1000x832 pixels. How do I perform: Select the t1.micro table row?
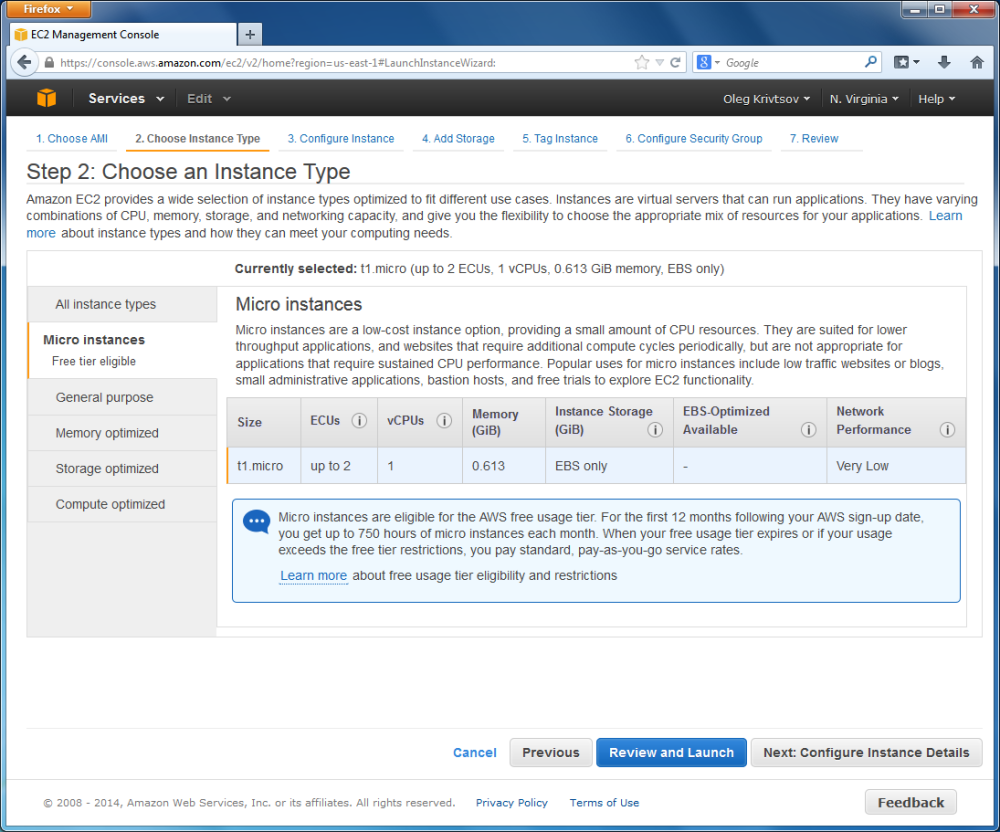coord(596,465)
